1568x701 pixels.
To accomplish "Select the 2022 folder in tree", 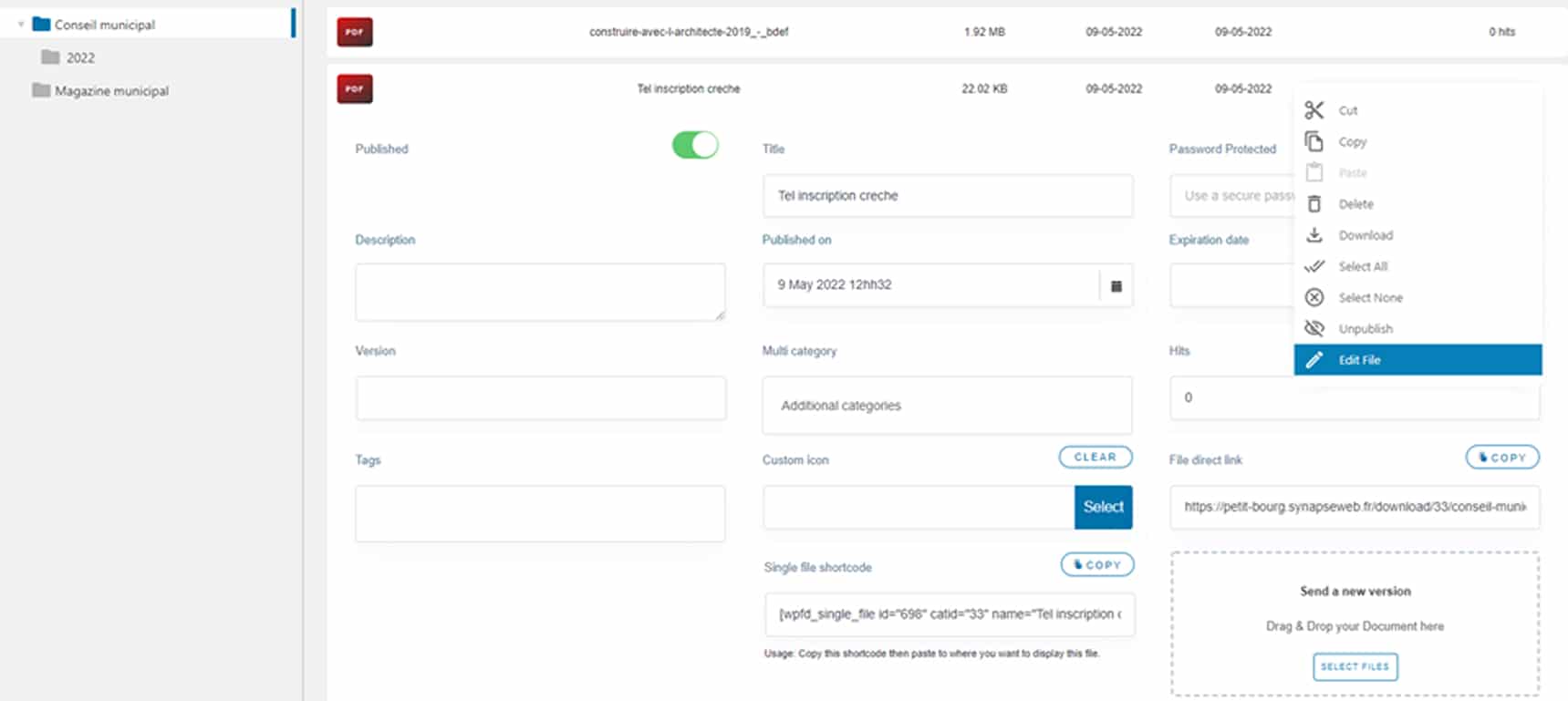I will [x=80, y=57].
